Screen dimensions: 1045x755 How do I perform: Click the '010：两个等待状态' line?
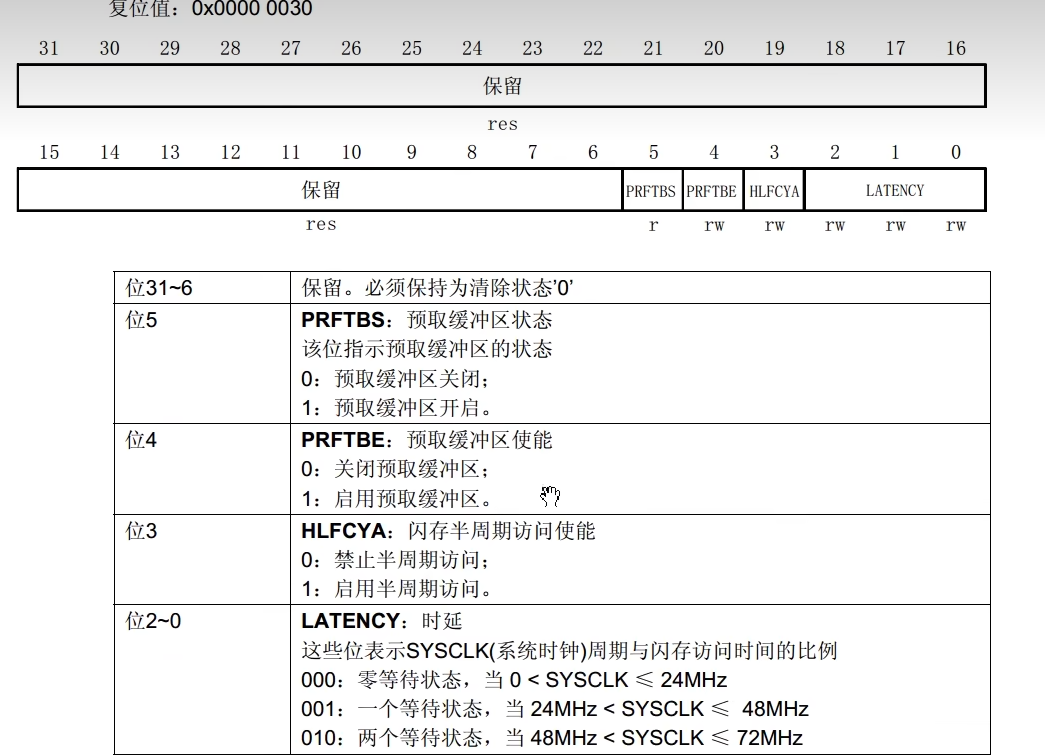552,738
